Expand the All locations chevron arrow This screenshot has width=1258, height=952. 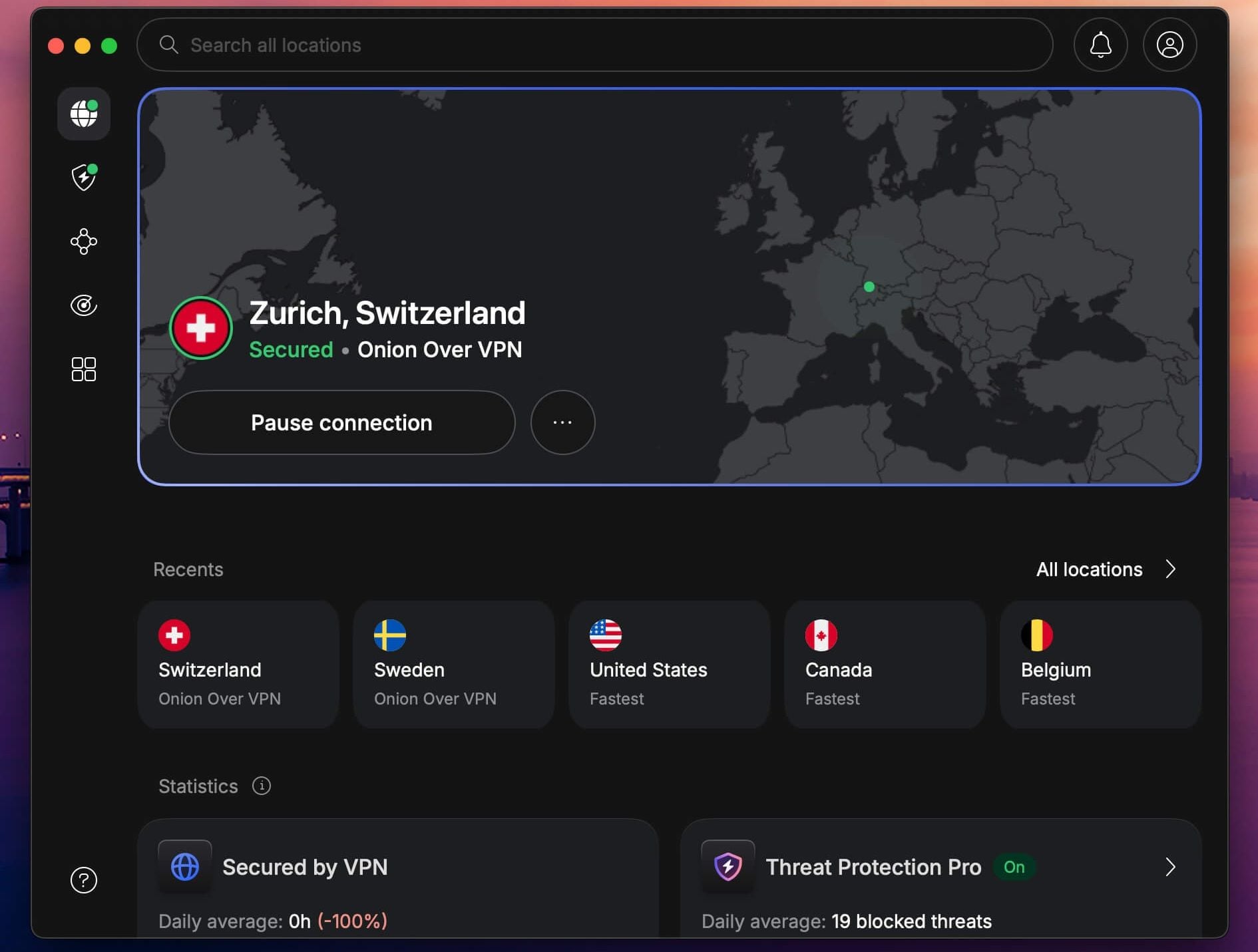click(1171, 569)
